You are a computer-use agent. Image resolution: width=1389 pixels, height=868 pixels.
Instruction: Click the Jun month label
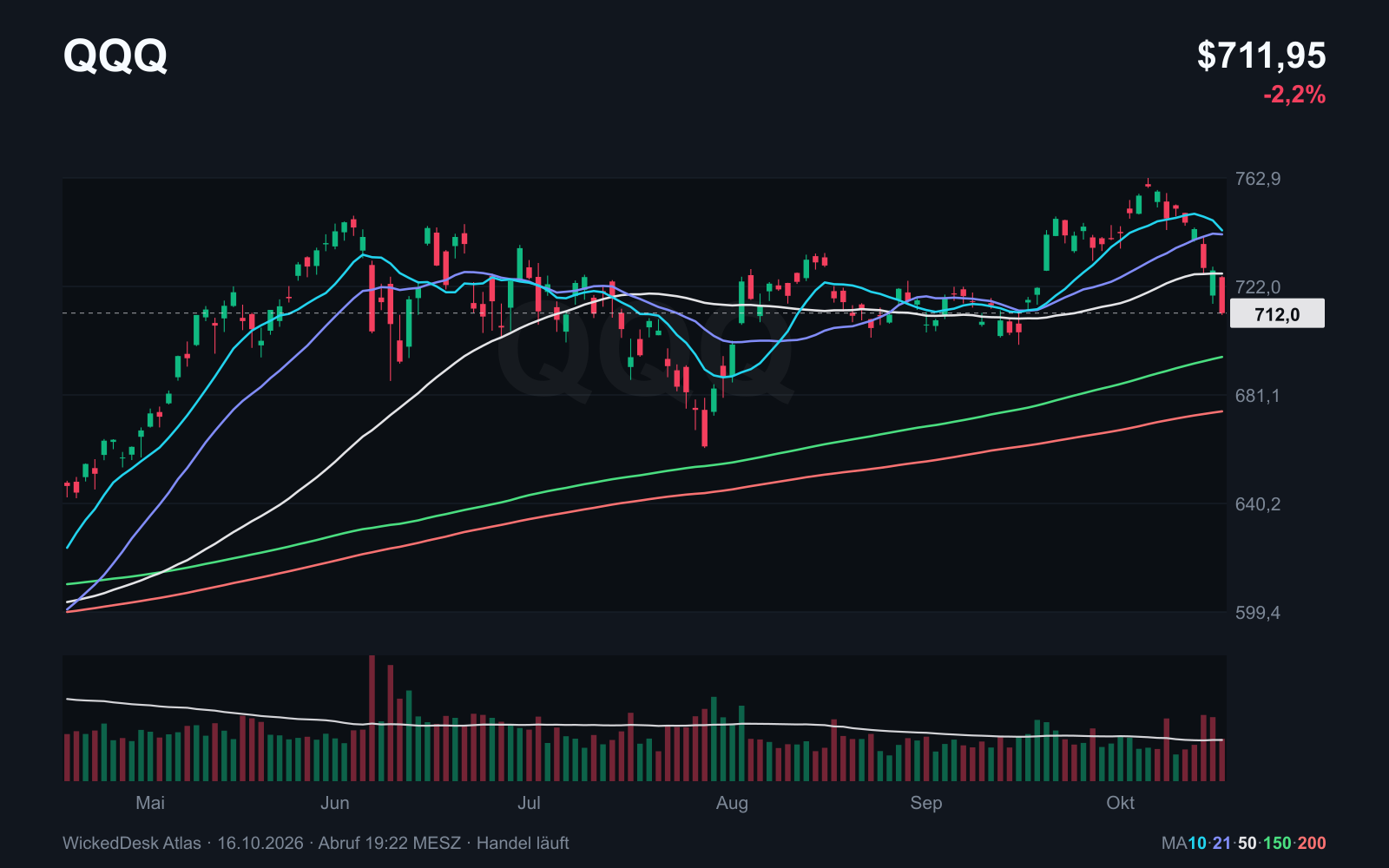[335, 803]
